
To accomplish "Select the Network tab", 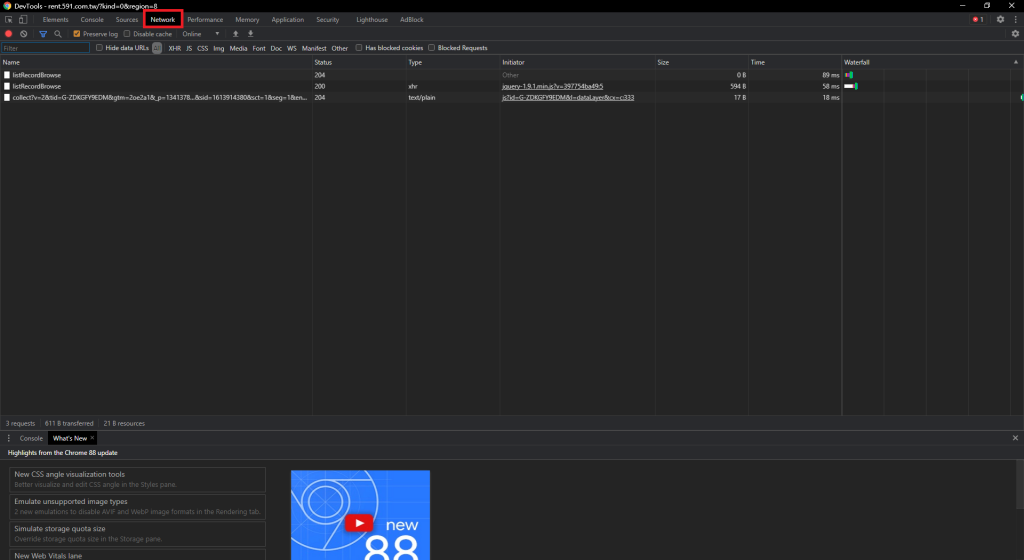I will pos(163,20).
